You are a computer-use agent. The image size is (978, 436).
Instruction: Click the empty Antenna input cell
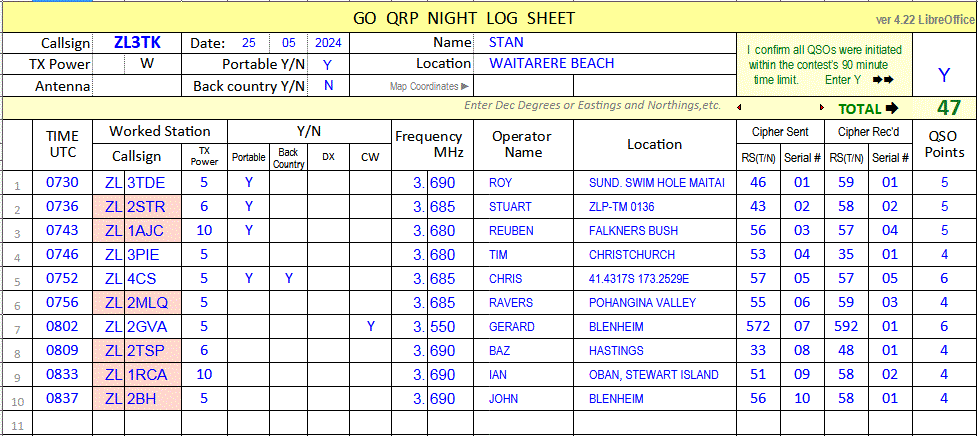(137, 86)
